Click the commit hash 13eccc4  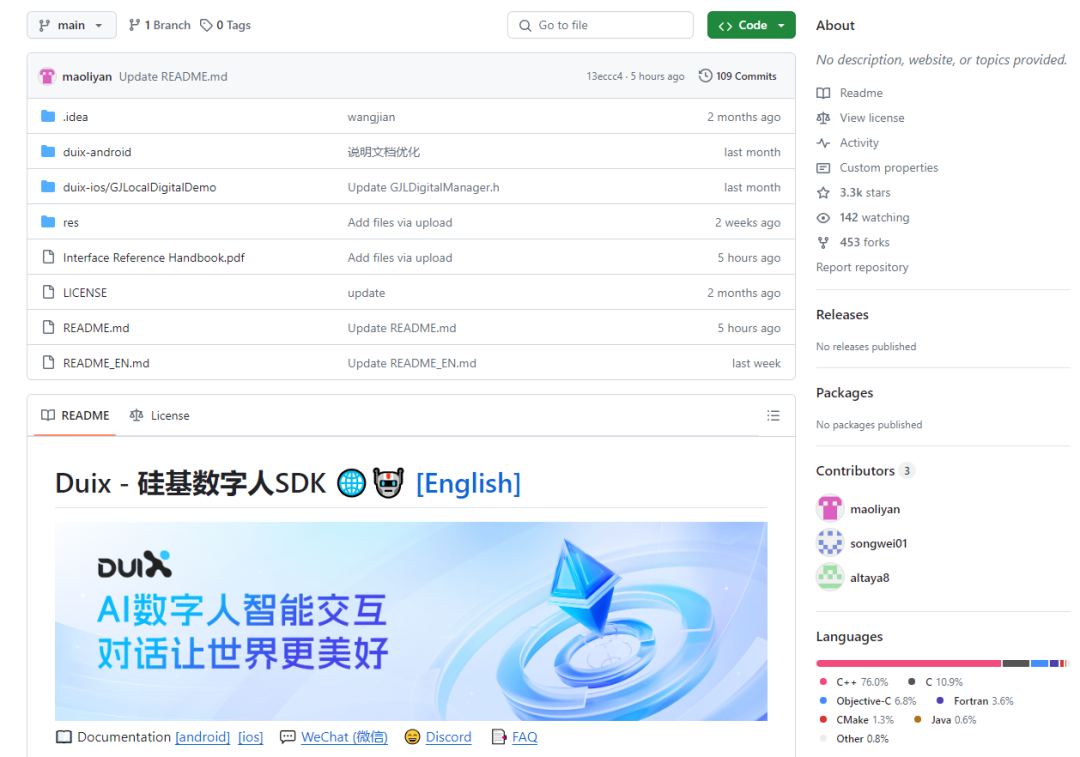tap(604, 76)
